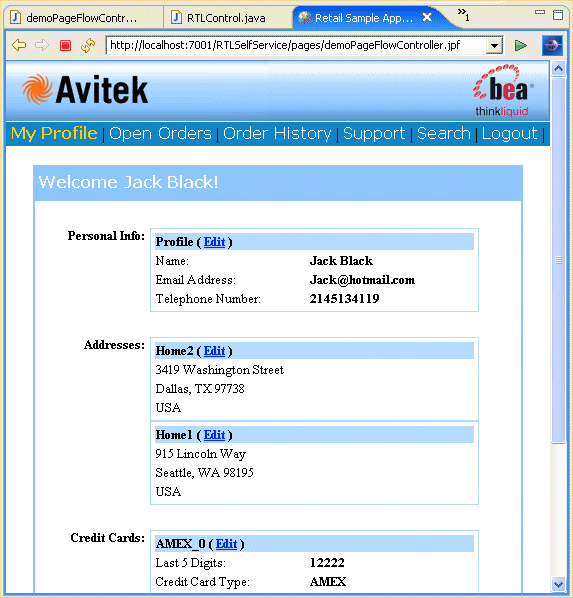Open the external browser globe icon
Viewport: 573px width, 598px height.
click(x=552, y=45)
